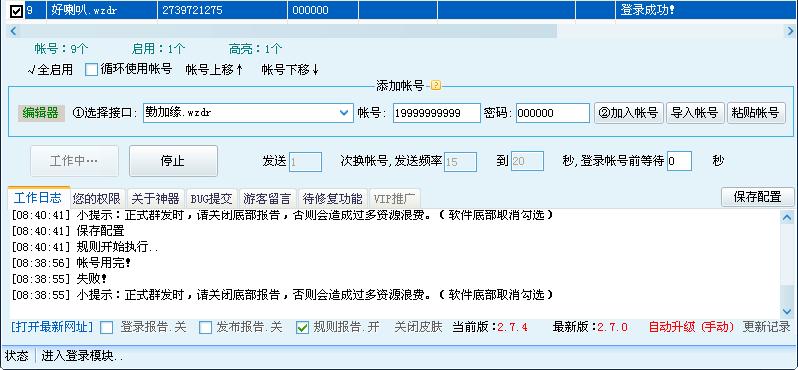The height and width of the screenshot is (370, 798).
Task: Click the 08:40:41 保存配置 log entry
Action: (68, 231)
